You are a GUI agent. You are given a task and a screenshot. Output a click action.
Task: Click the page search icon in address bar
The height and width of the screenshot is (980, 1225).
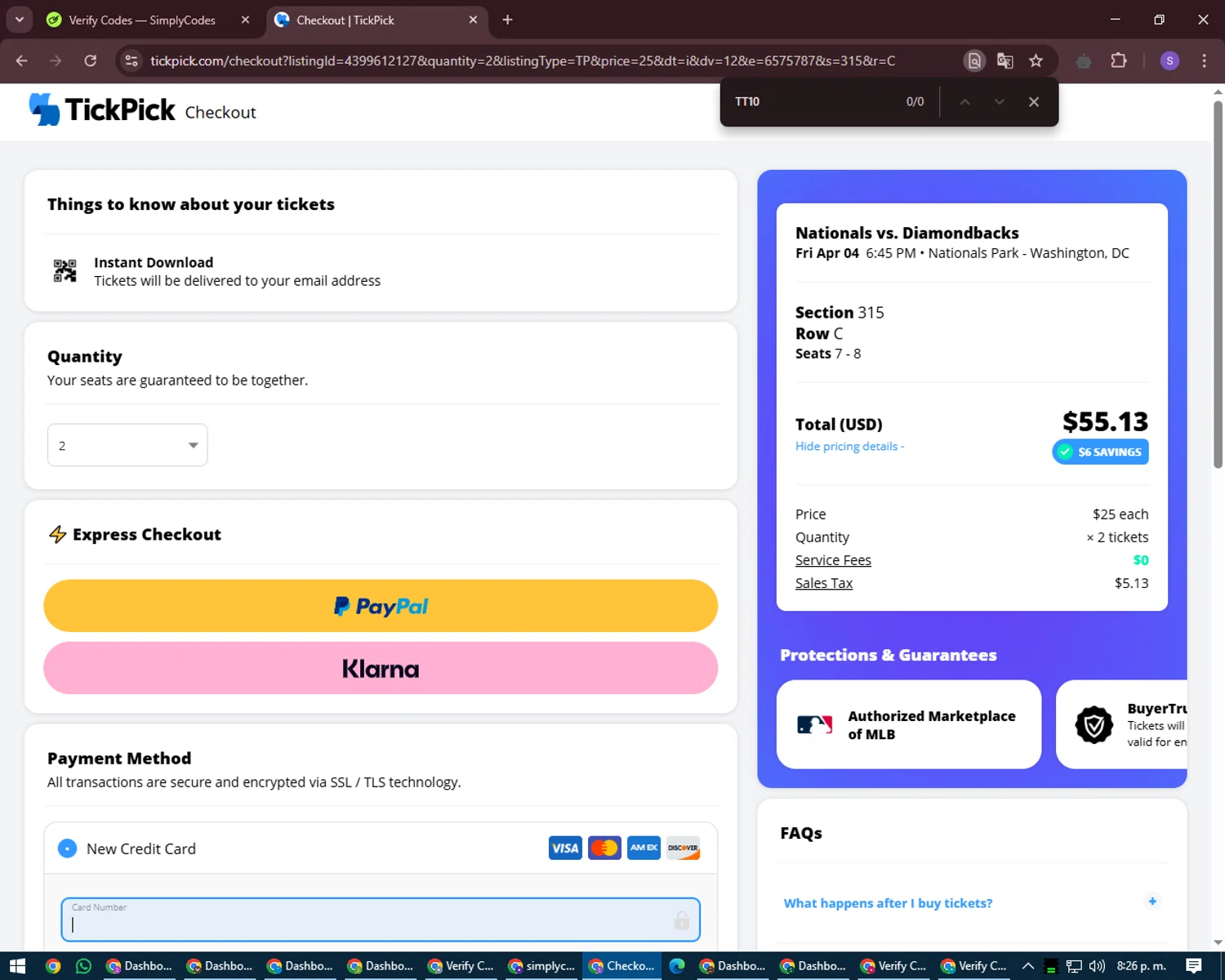[974, 60]
